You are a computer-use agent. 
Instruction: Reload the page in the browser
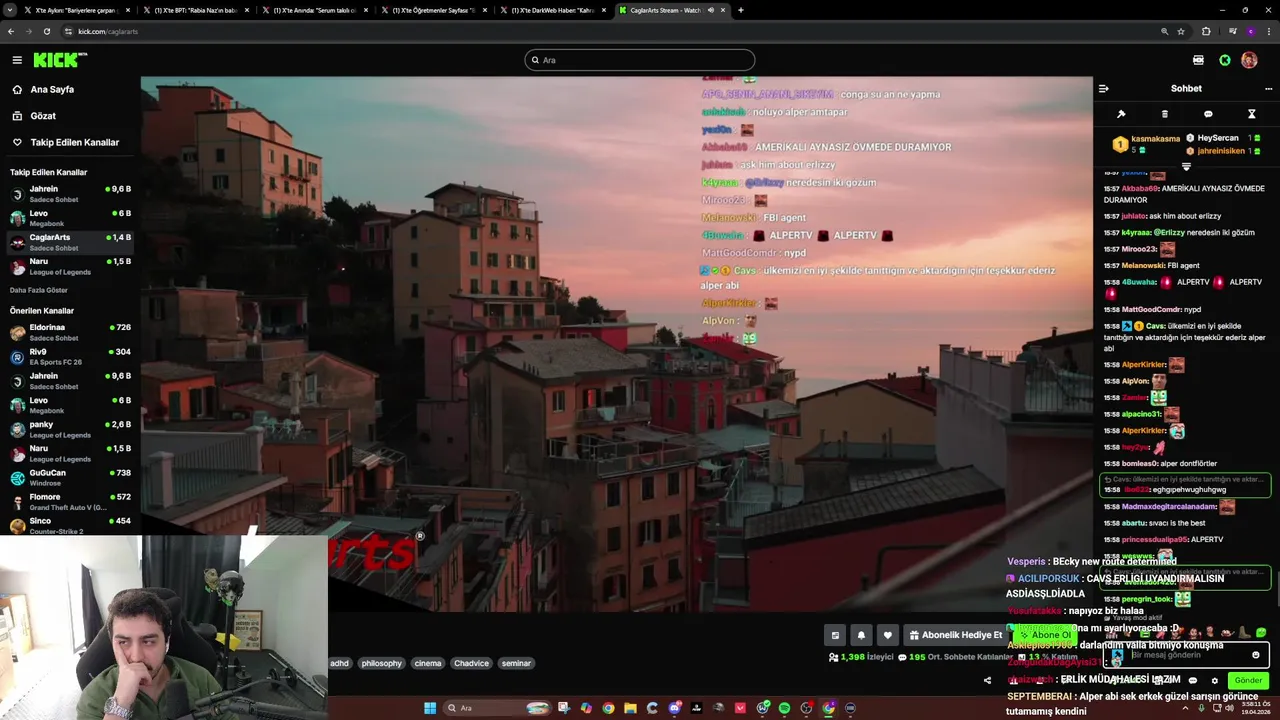(x=46, y=31)
